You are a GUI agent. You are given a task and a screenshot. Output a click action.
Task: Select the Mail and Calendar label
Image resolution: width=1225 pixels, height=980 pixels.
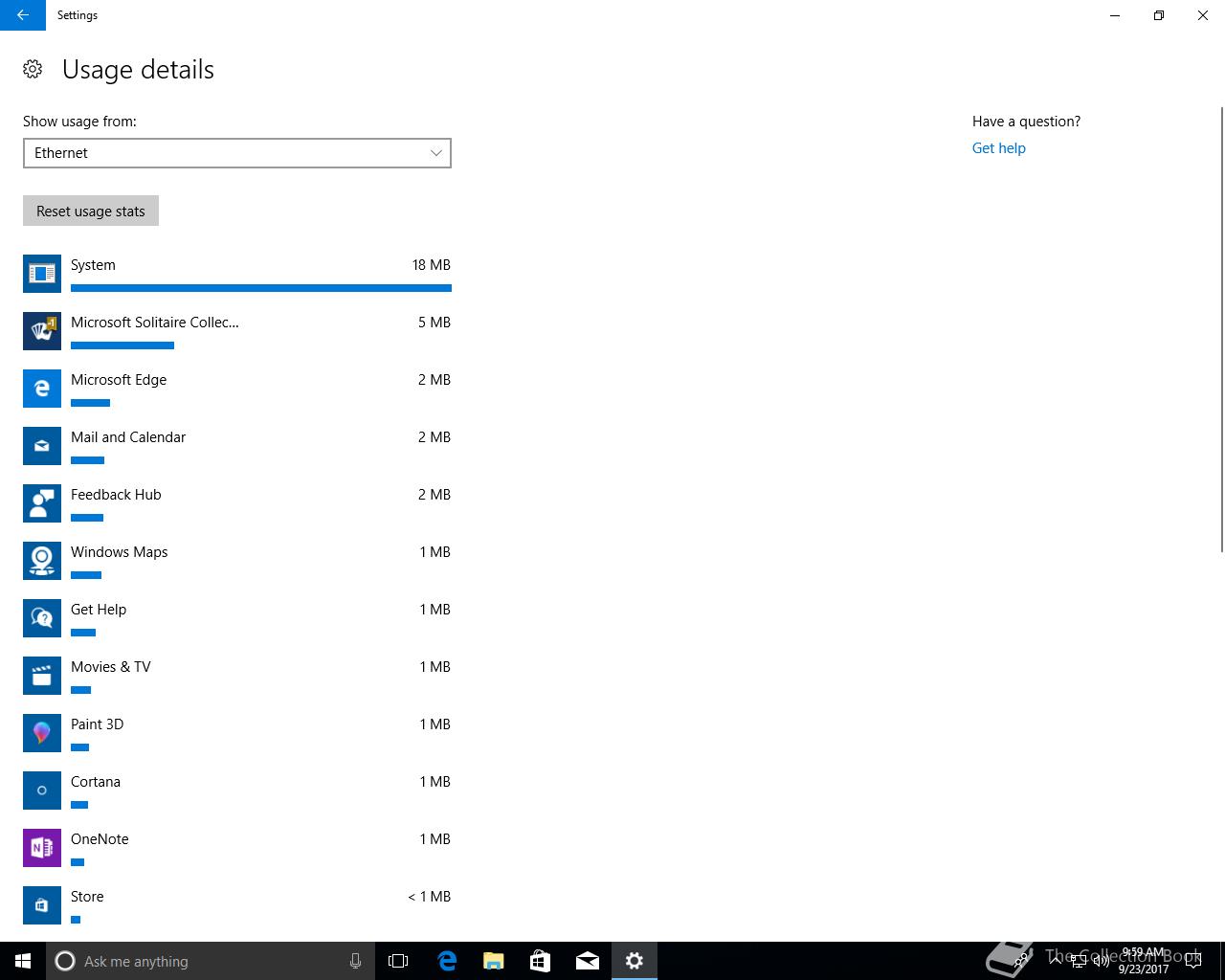128,437
